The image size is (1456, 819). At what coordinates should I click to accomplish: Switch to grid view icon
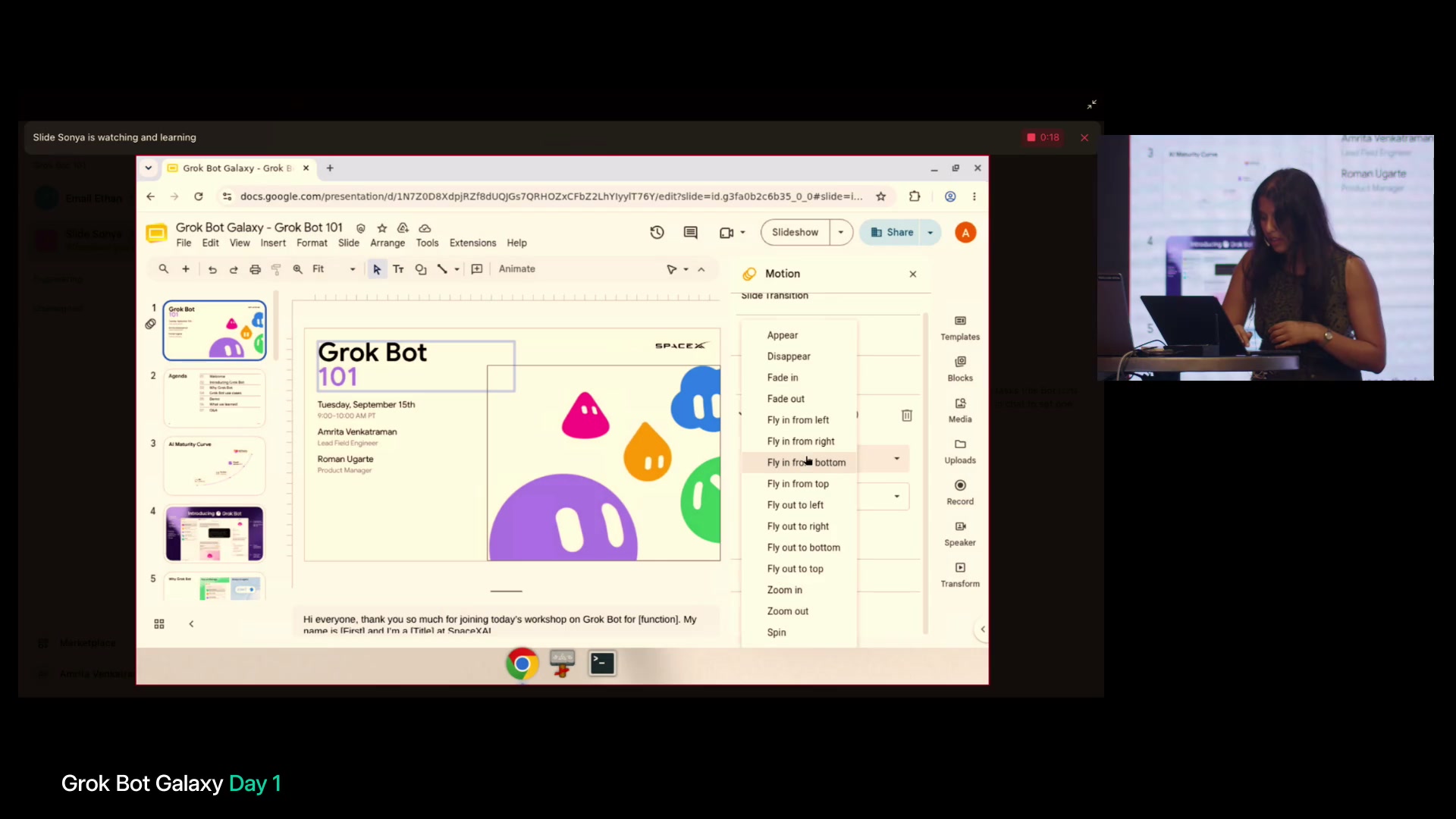point(159,624)
